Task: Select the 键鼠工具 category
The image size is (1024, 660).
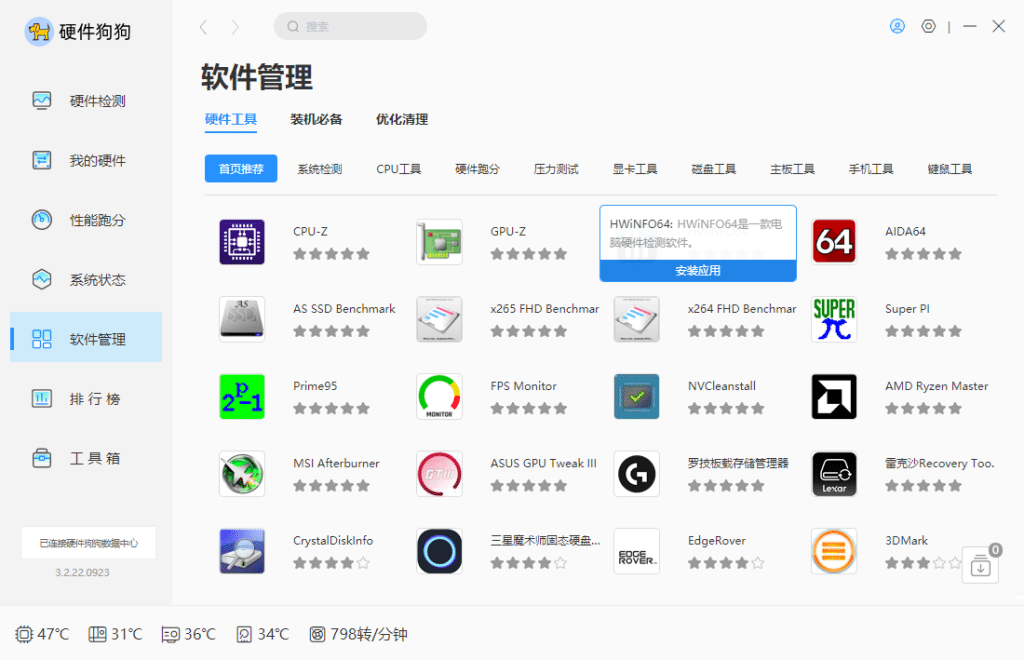Action: click(x=950, y=169)
